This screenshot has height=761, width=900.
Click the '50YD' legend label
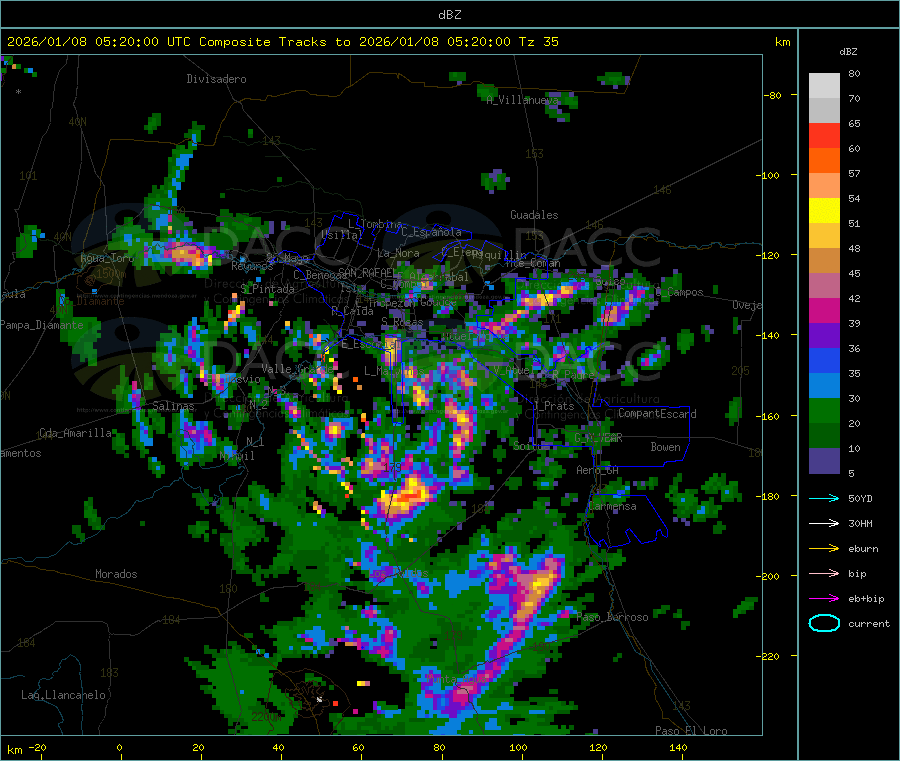(860, 498)
